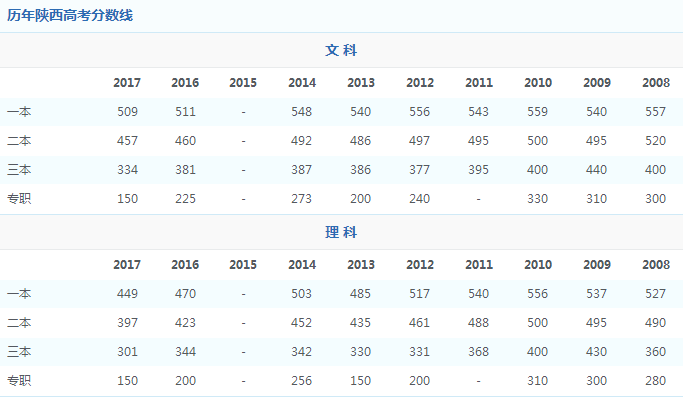Viewport: 683px width, 402px height.
Task: Click the 理科 一本 2012 score 517
Action: [420, 294]
